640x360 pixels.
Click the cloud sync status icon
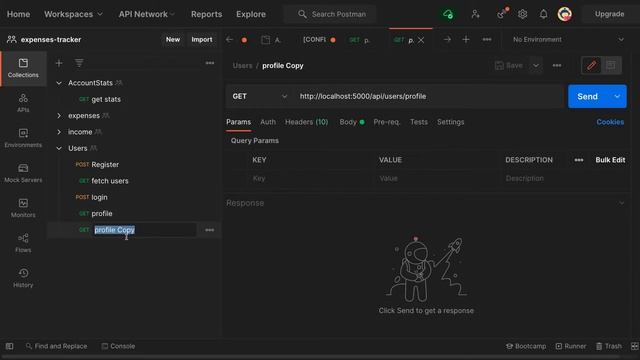click(448, 14)
